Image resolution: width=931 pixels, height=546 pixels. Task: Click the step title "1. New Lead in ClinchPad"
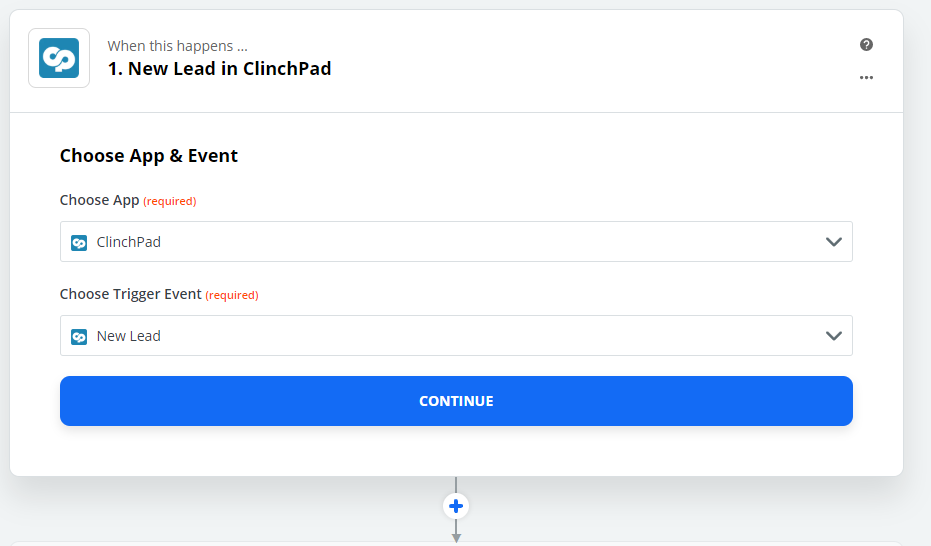pos(219,69)
